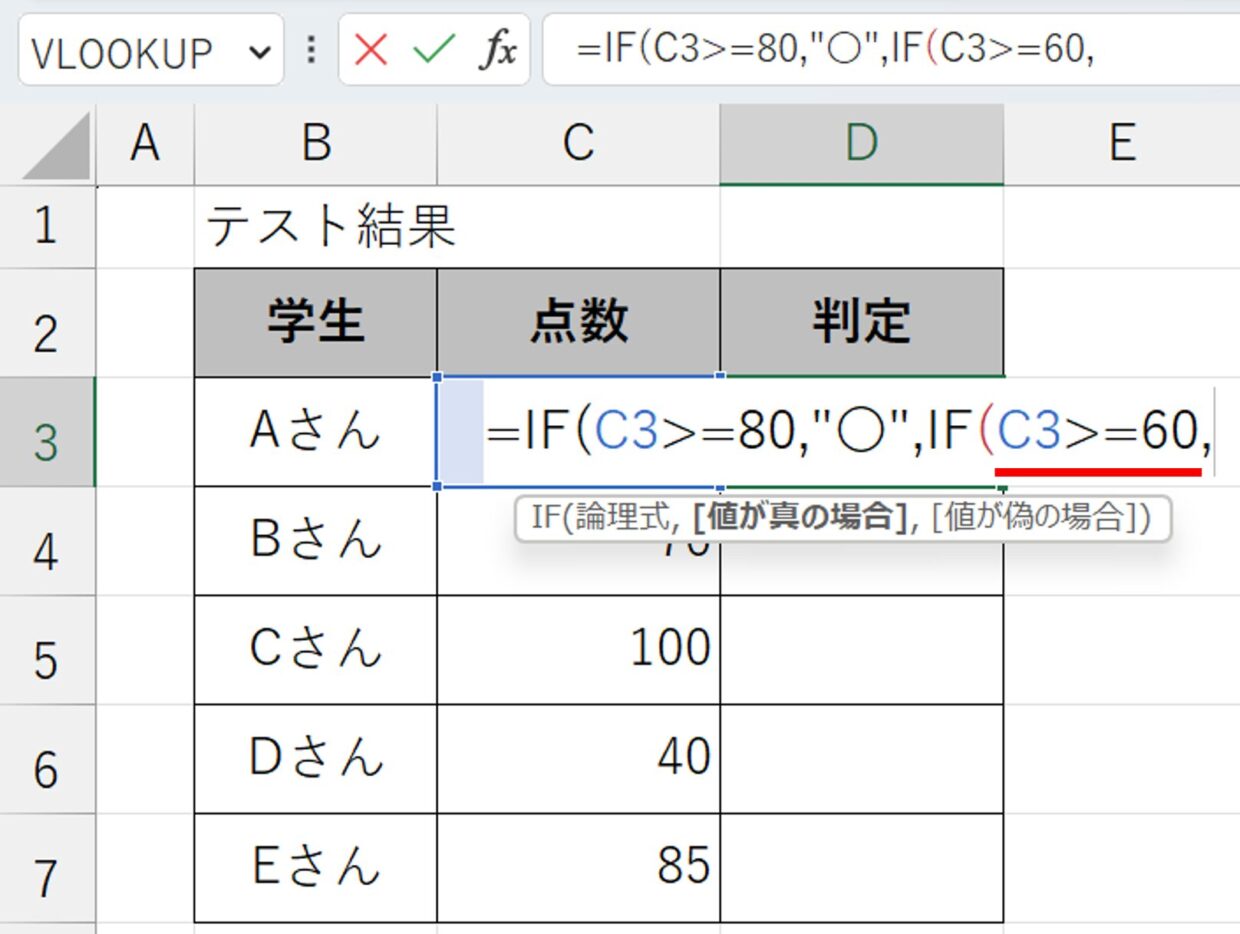Click the empty 判定 cell for Eさん

(861, 868)
